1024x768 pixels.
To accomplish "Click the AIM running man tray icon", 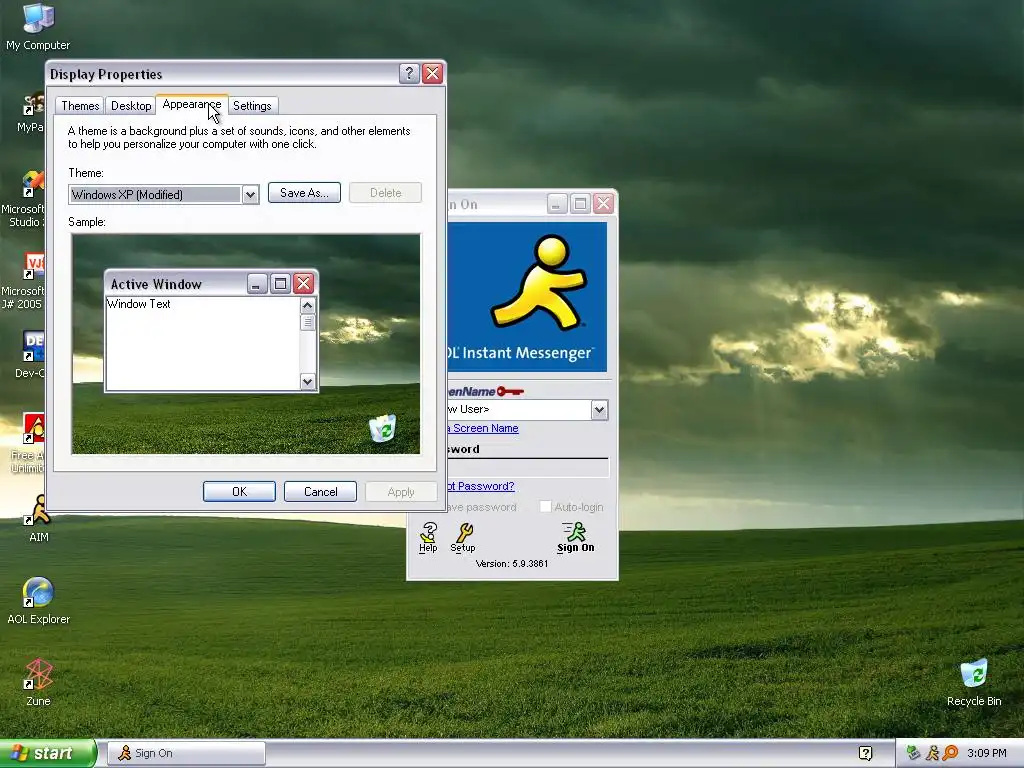I will 932,753.
